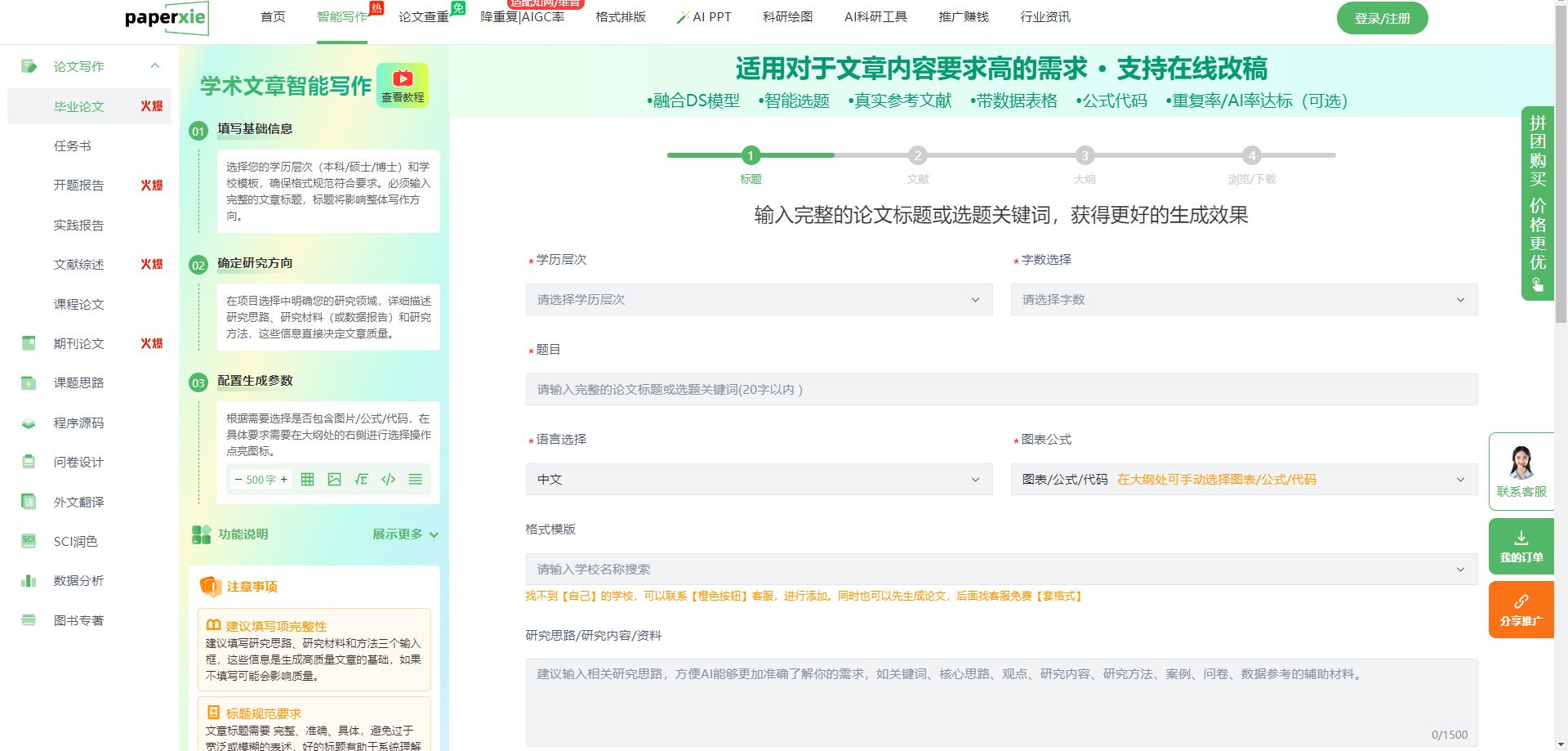The image size is (1568, 751).
Task: Click step 2 文献 in progress bar
Action: point(918,155)
